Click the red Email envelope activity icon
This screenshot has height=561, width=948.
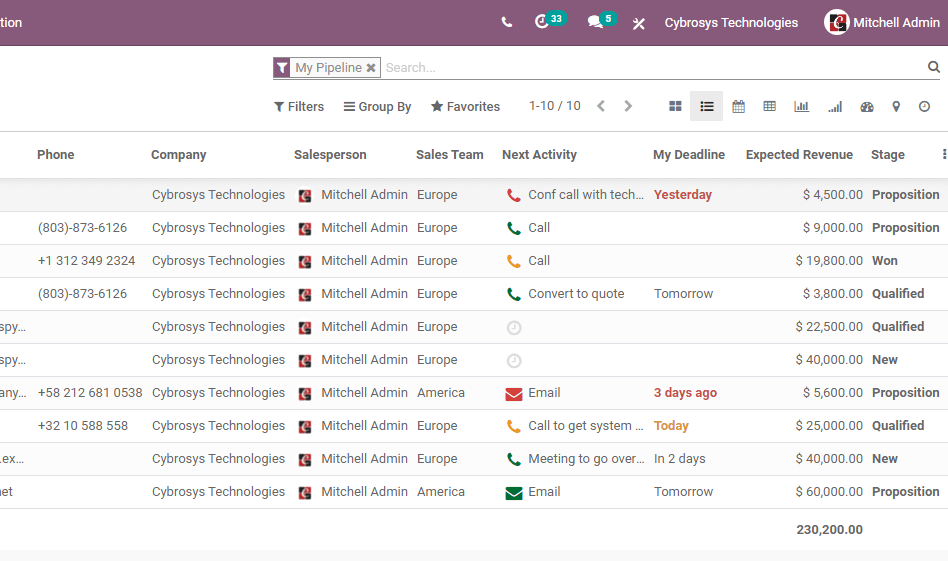(x=514, y=394)
